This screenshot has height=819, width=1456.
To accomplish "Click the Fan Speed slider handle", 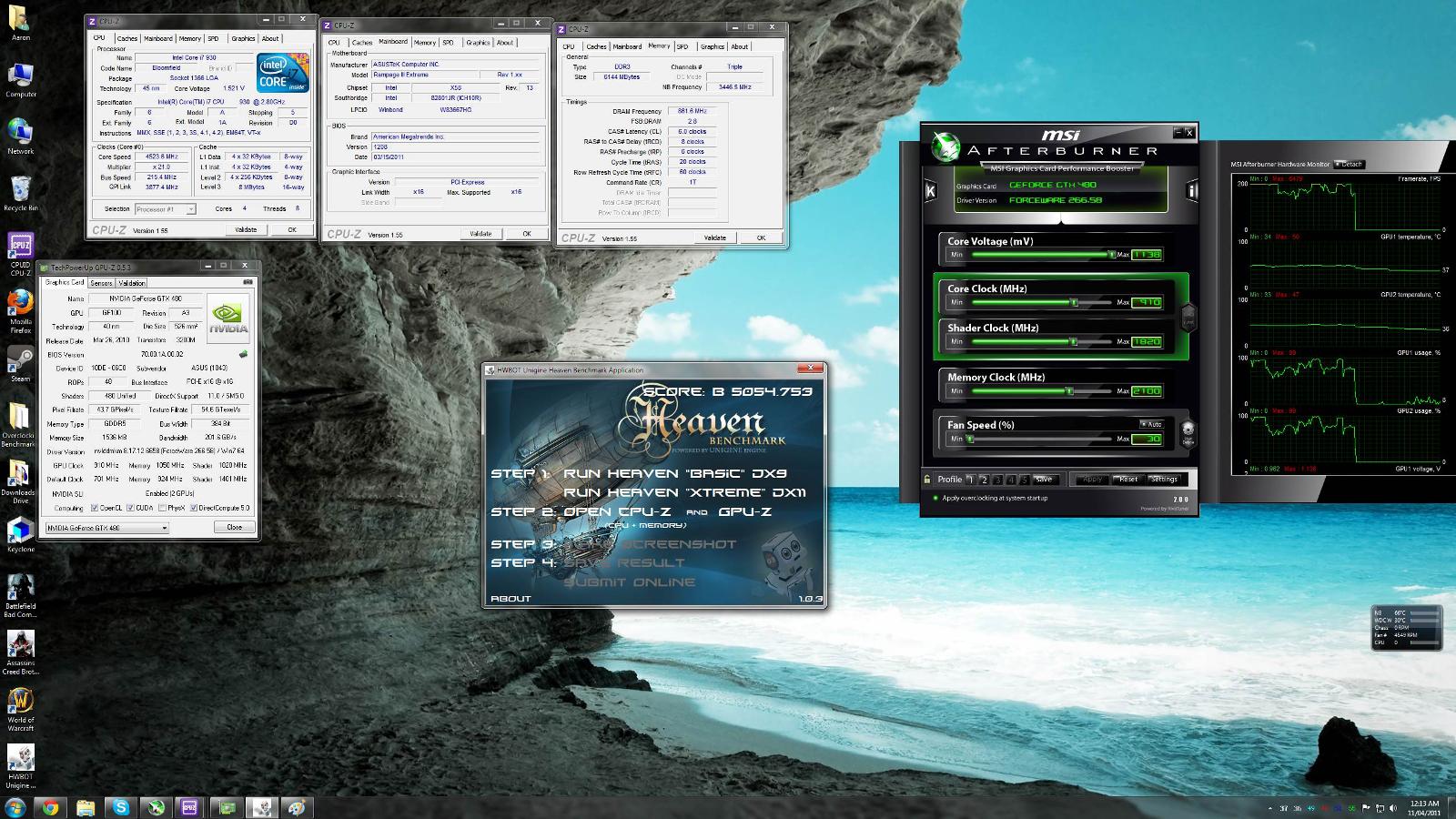I will click(x=970, y=439).
